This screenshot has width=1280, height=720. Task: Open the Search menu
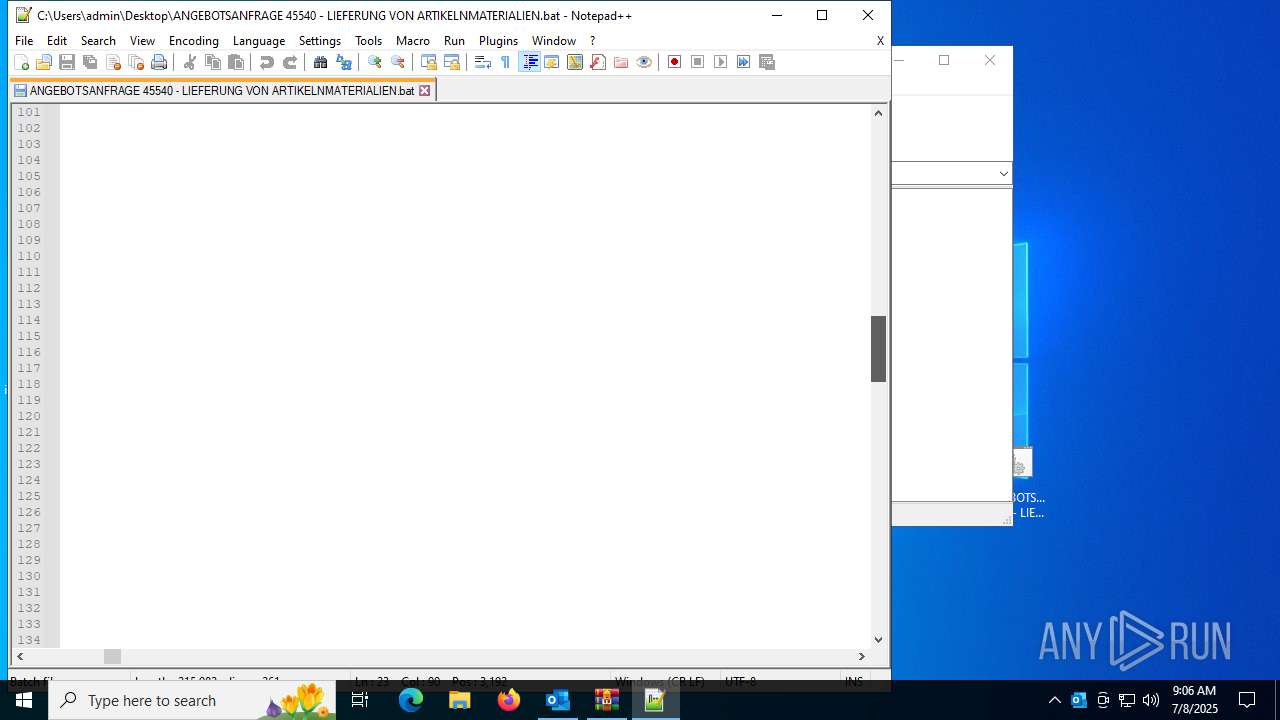pos(98,41)
